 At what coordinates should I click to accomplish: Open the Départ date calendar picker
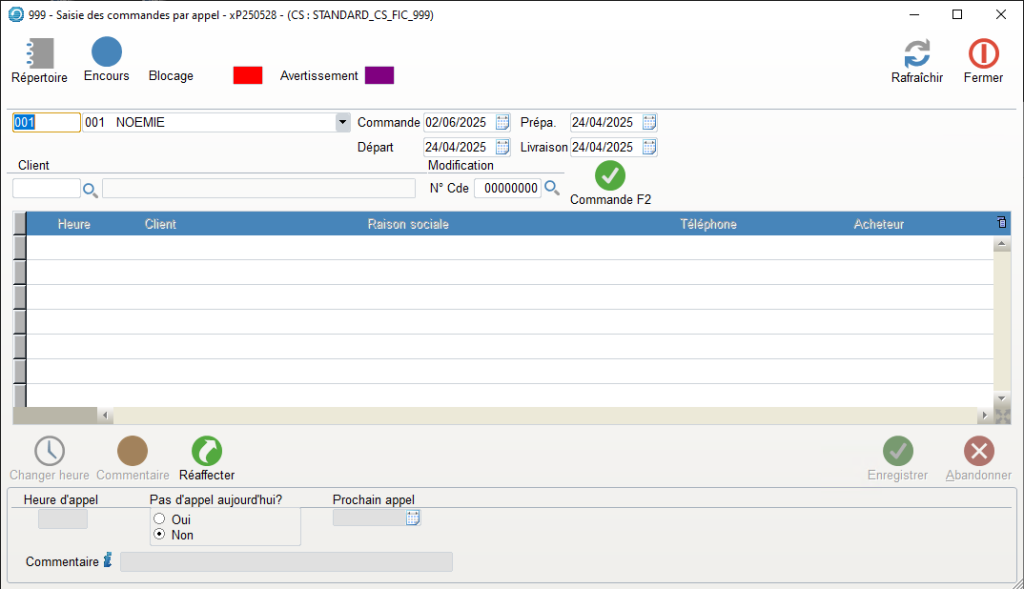pos(503,147)
